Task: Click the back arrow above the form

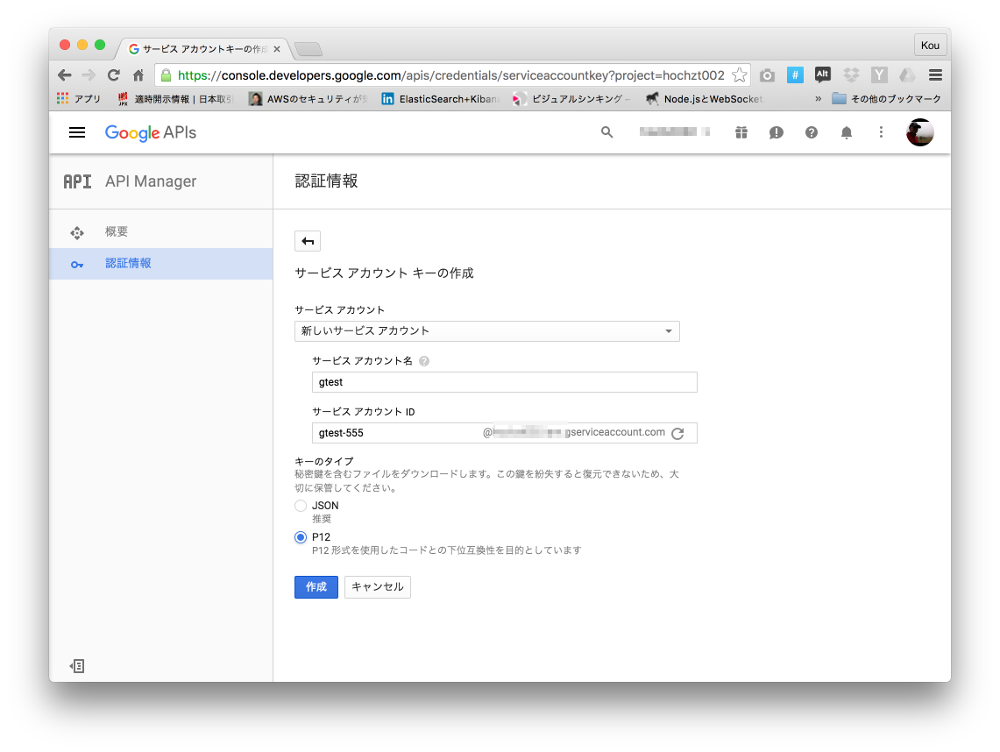Action: tap(307, 241)
